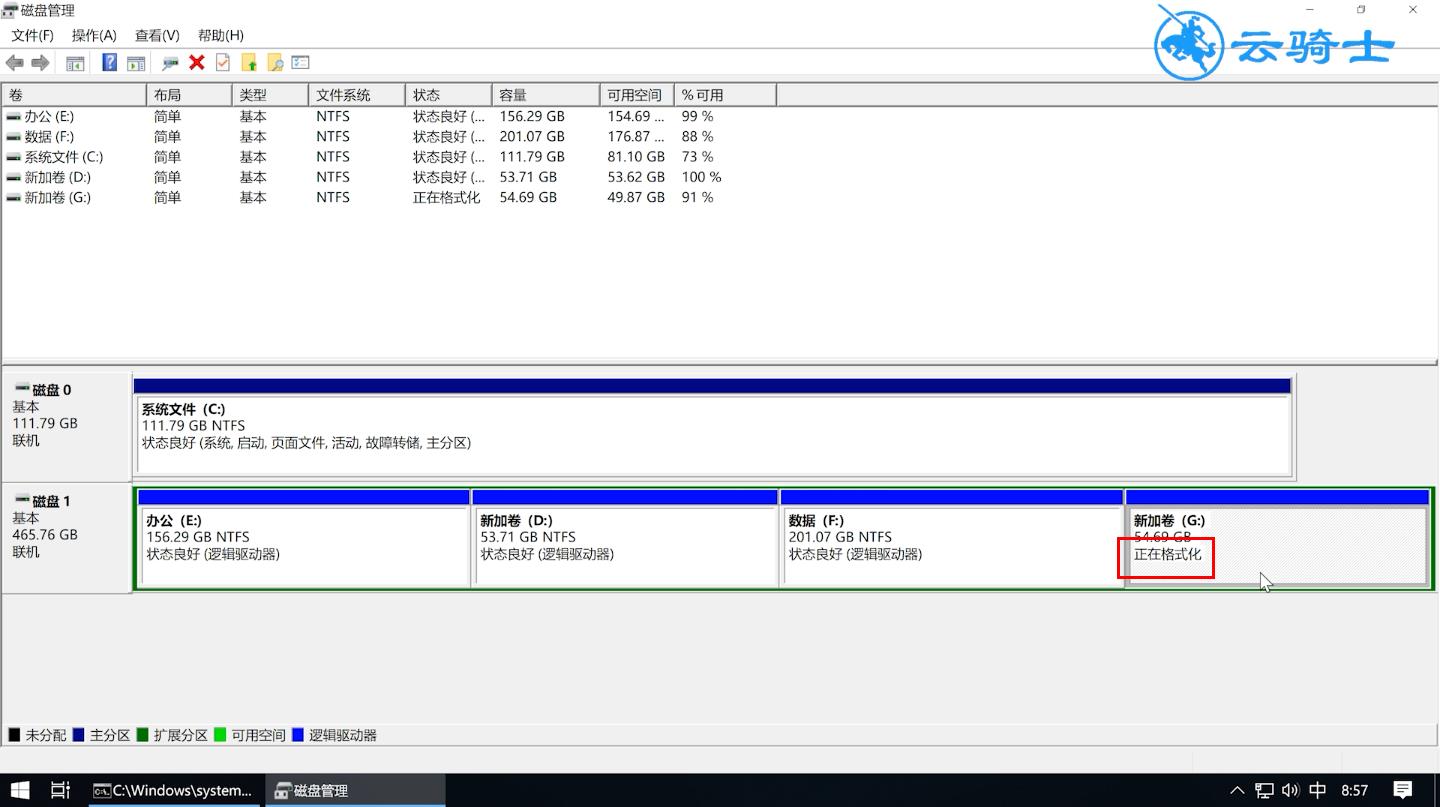Open the 操作(A) menu
Screen dimensions: 1440x807
tap(94, 35)
